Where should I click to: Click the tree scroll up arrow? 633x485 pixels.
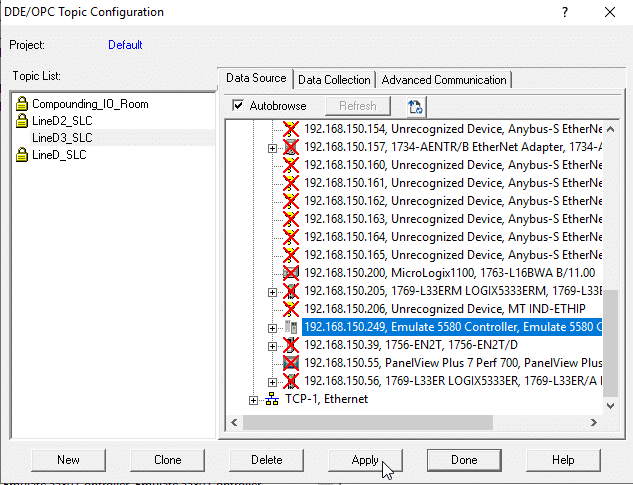610,129
